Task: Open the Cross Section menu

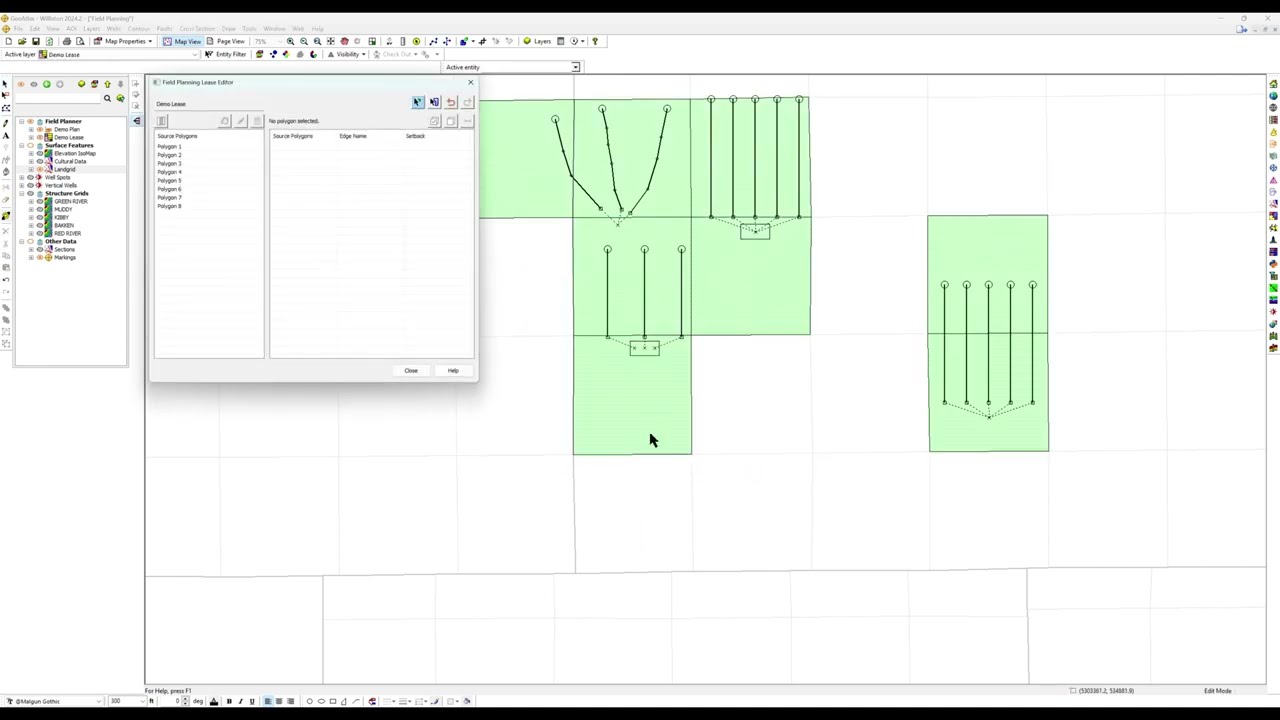Action: [197, 28]
